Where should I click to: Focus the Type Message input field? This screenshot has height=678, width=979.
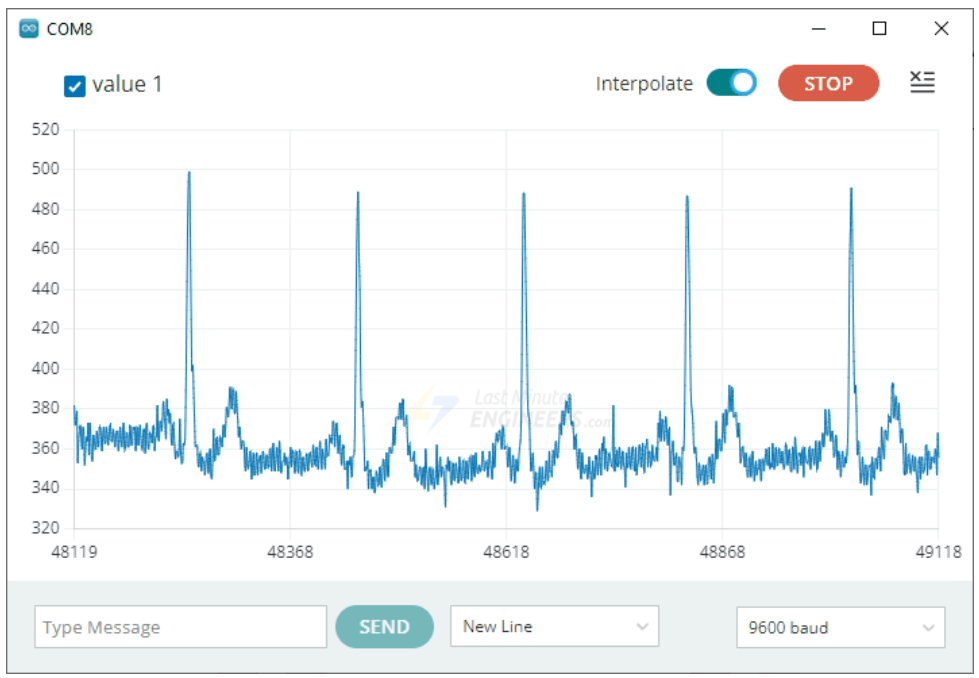click(180, 626)
